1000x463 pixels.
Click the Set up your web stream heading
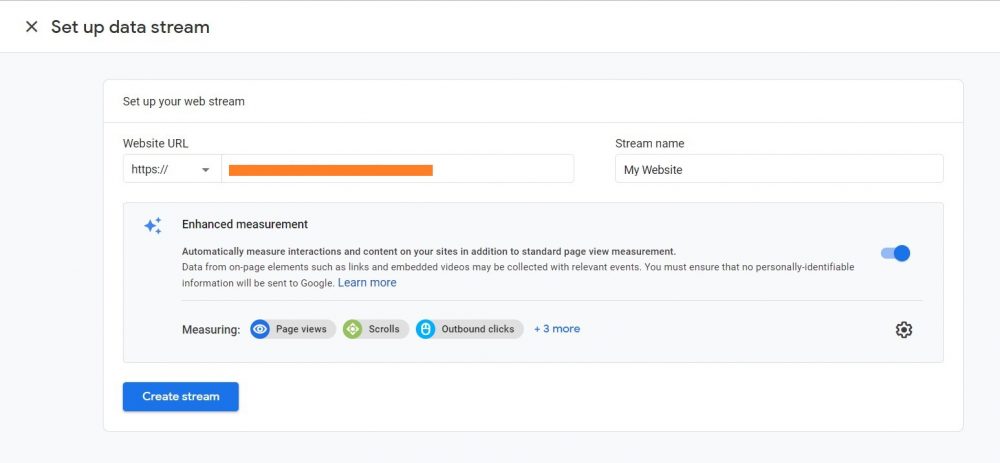click(184, 101)
